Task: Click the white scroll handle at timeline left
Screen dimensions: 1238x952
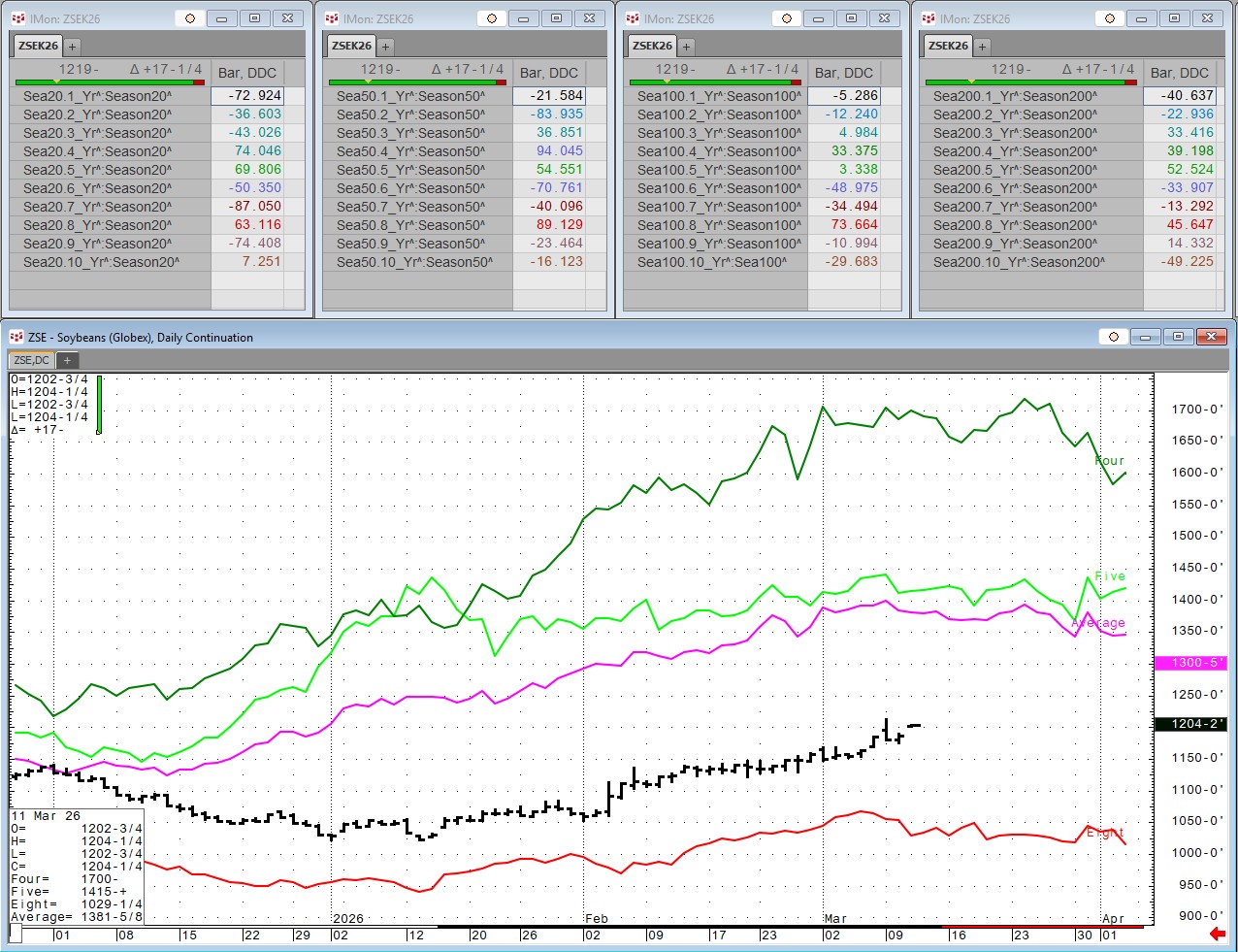Action: point(16,934)
